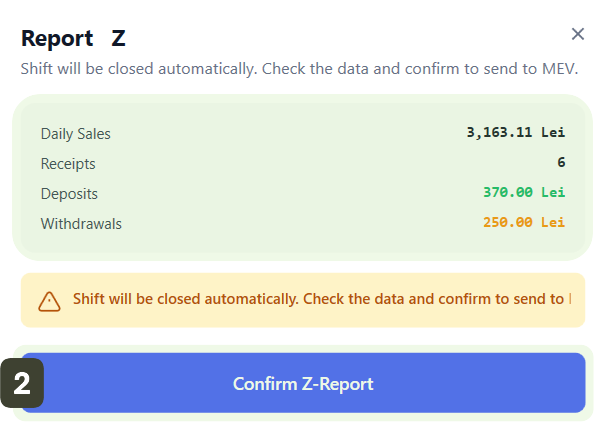
Task: Click the orange warning triangle icon
Action: pos(49,301)
